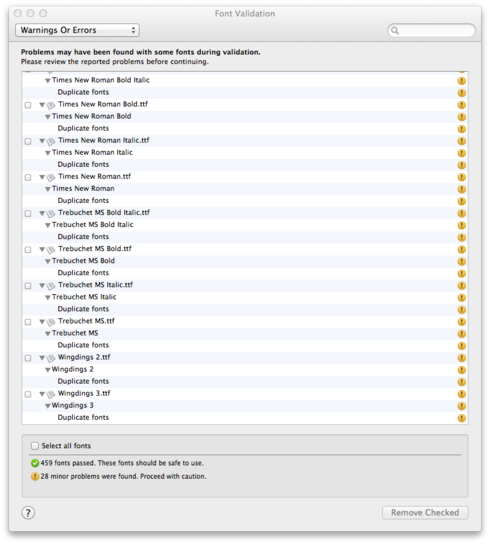Click the green checkmark passed fonts icon

pos(35,463)
